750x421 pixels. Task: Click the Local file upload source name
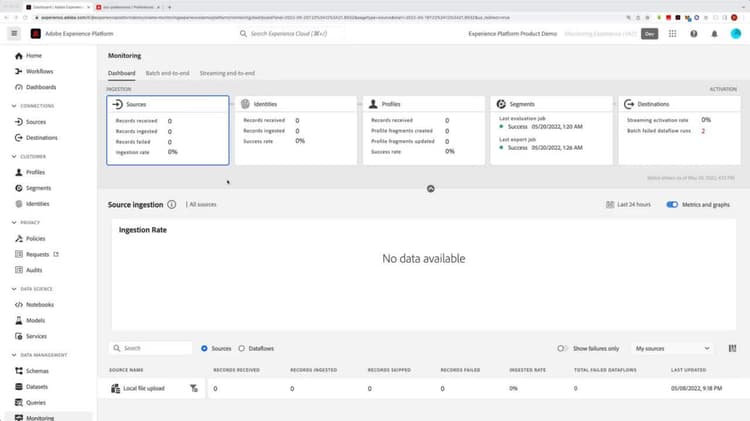click(x=143, y=388)
